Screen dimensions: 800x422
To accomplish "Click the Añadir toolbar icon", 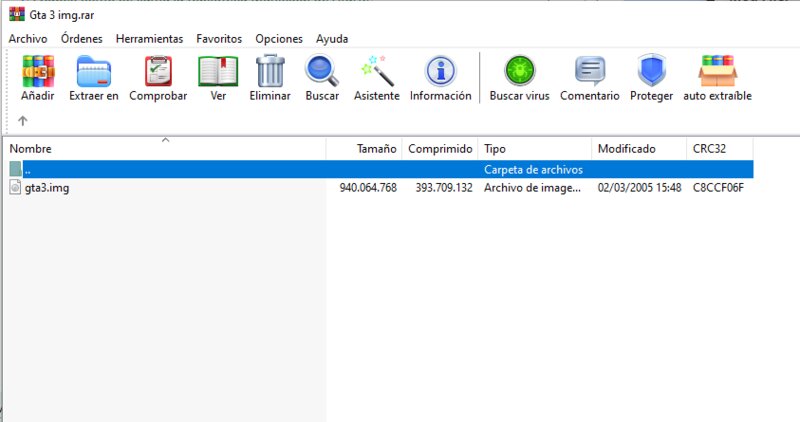I will 38,71.
